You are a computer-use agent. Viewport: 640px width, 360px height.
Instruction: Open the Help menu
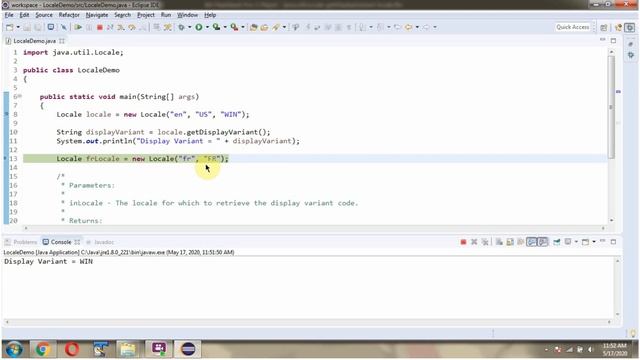click(210, 15)
